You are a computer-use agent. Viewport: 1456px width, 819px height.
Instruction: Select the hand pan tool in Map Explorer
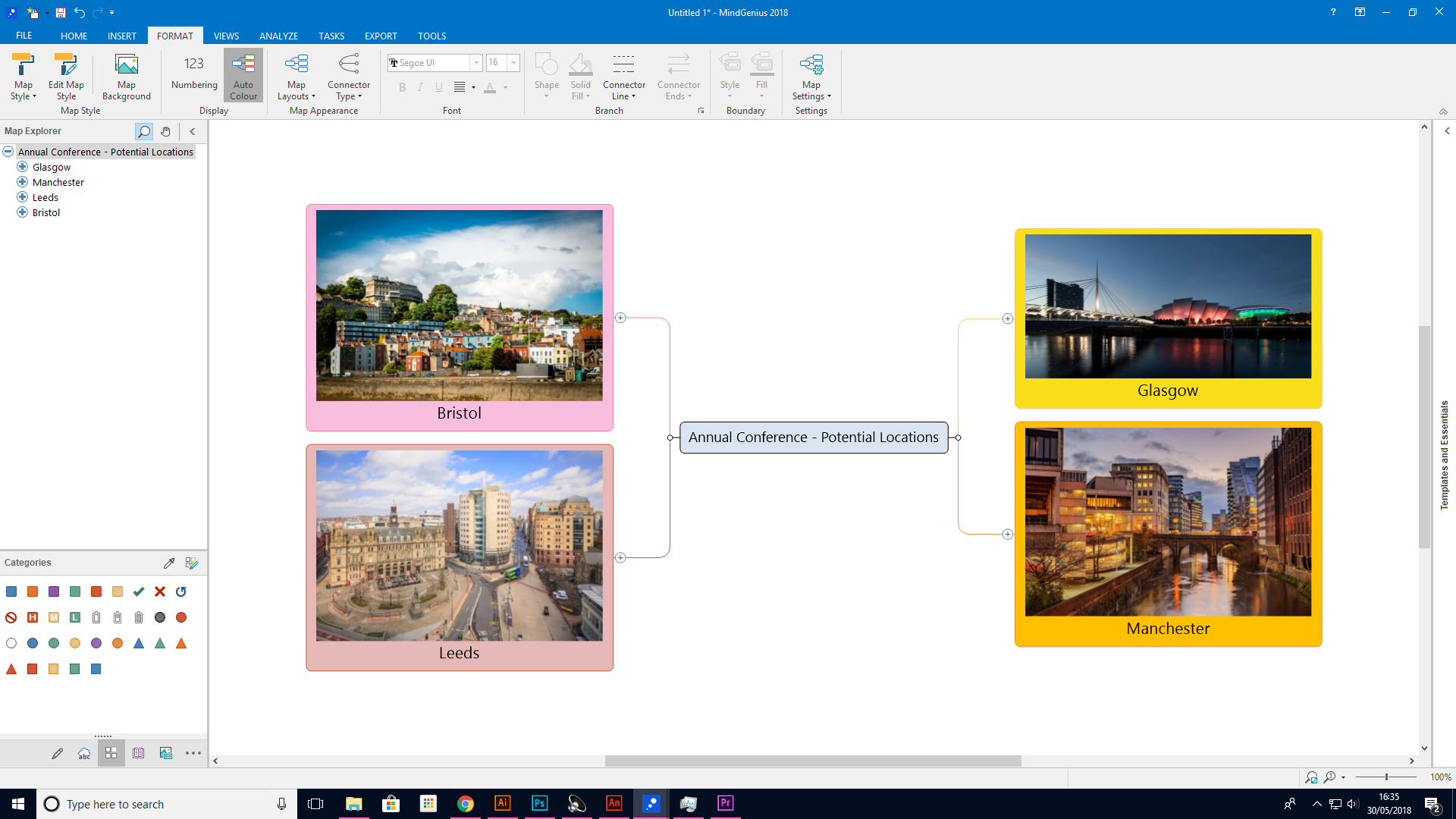[x=165, y=131]
